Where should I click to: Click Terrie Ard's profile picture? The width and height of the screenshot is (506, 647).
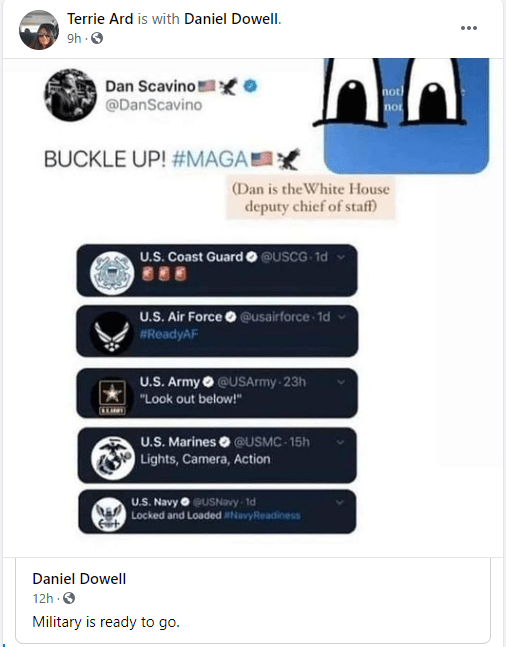(x=39, y=30)
